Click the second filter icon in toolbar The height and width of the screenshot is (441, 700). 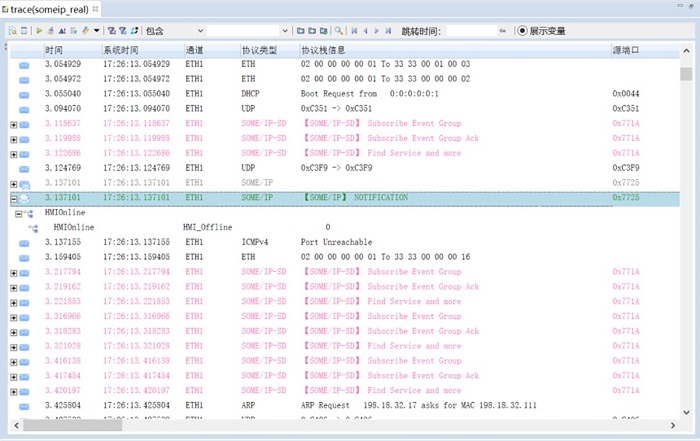tap(123, 31)
